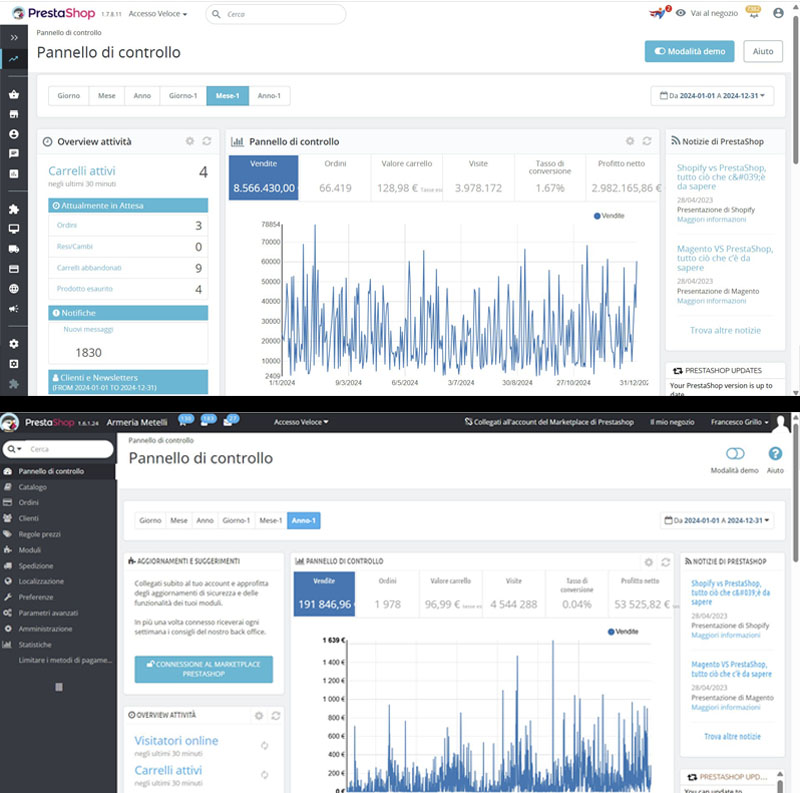Click Connessione al Marketplace PrestaShop button
The image size is (800, 793).
coord(203,669)
